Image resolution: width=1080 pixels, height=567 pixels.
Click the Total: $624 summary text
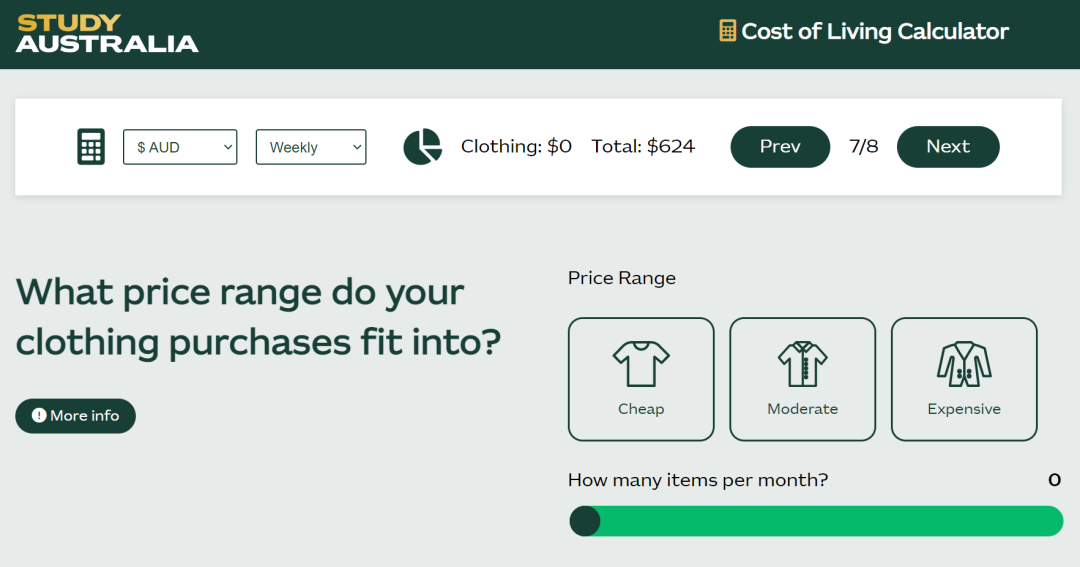pos(643,146)
